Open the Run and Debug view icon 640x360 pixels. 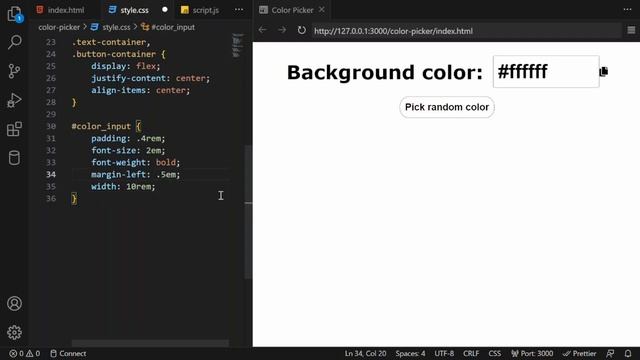pos(14,100)
